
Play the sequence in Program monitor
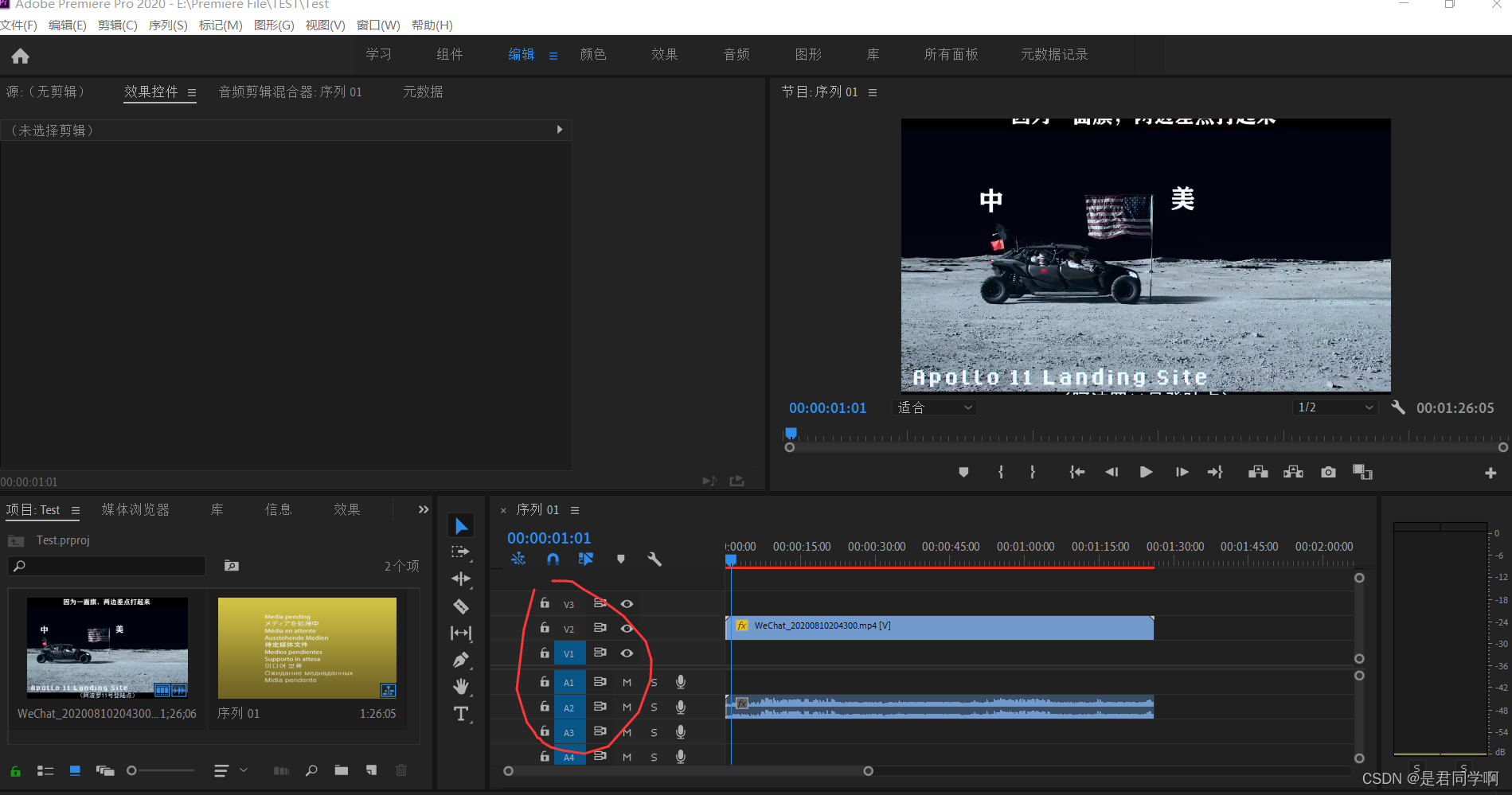point(1146,472)
